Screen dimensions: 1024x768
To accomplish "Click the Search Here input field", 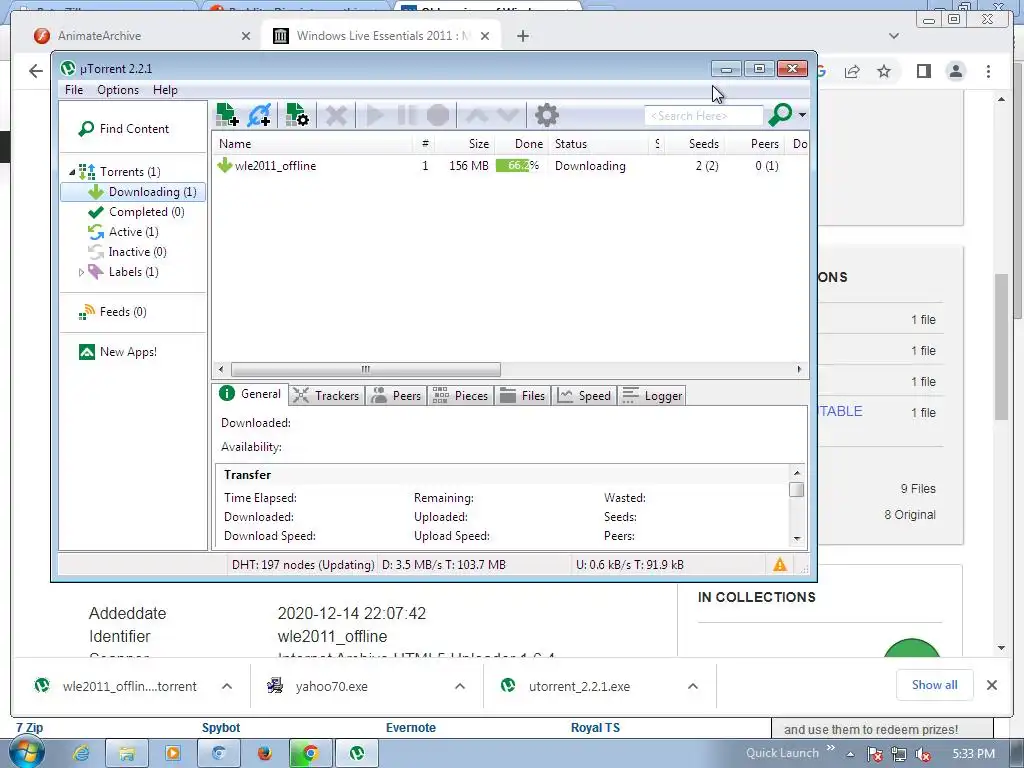I will pyautogui.click(x=703, y=116).
